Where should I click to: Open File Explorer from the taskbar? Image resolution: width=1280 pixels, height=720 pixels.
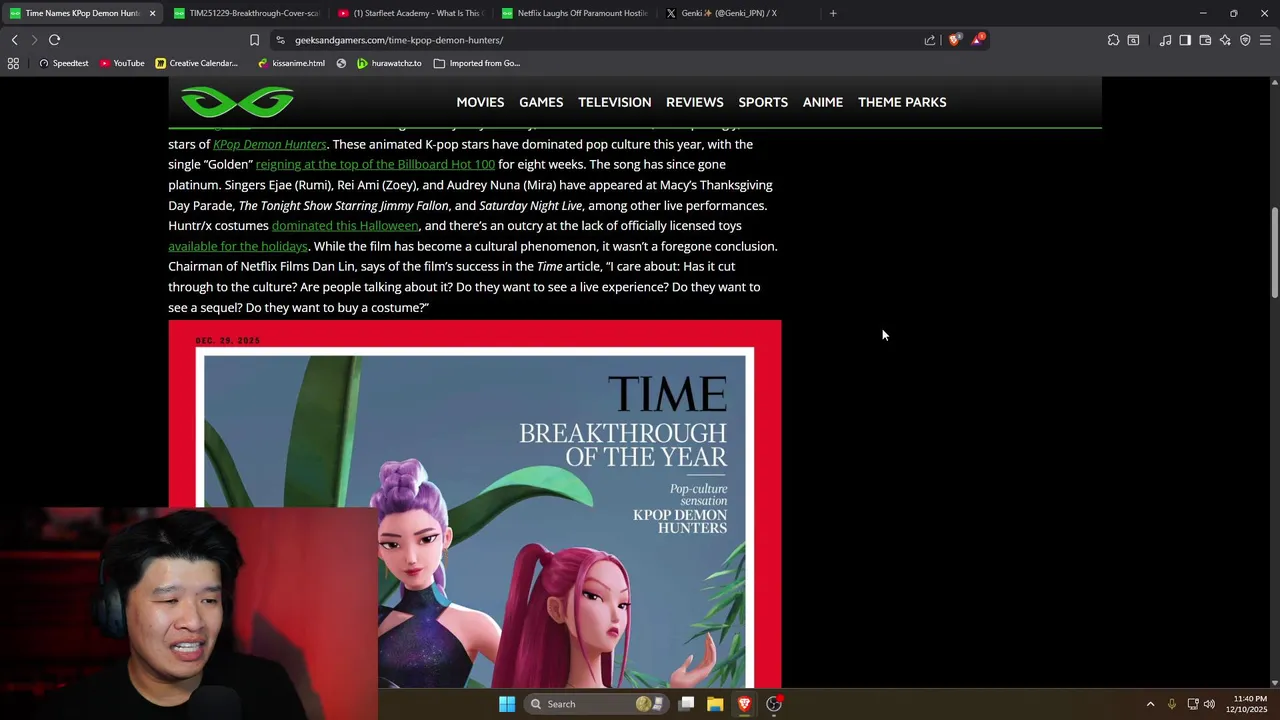tap(715, 704)
